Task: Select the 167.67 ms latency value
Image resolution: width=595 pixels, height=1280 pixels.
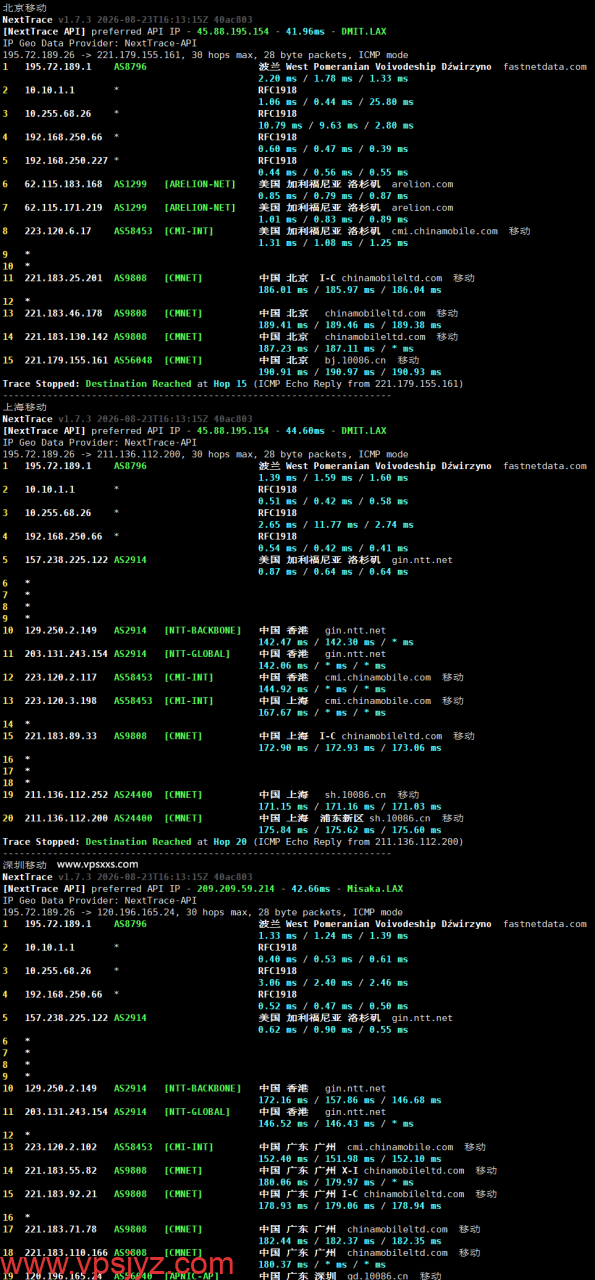Action: click(281, 713)
